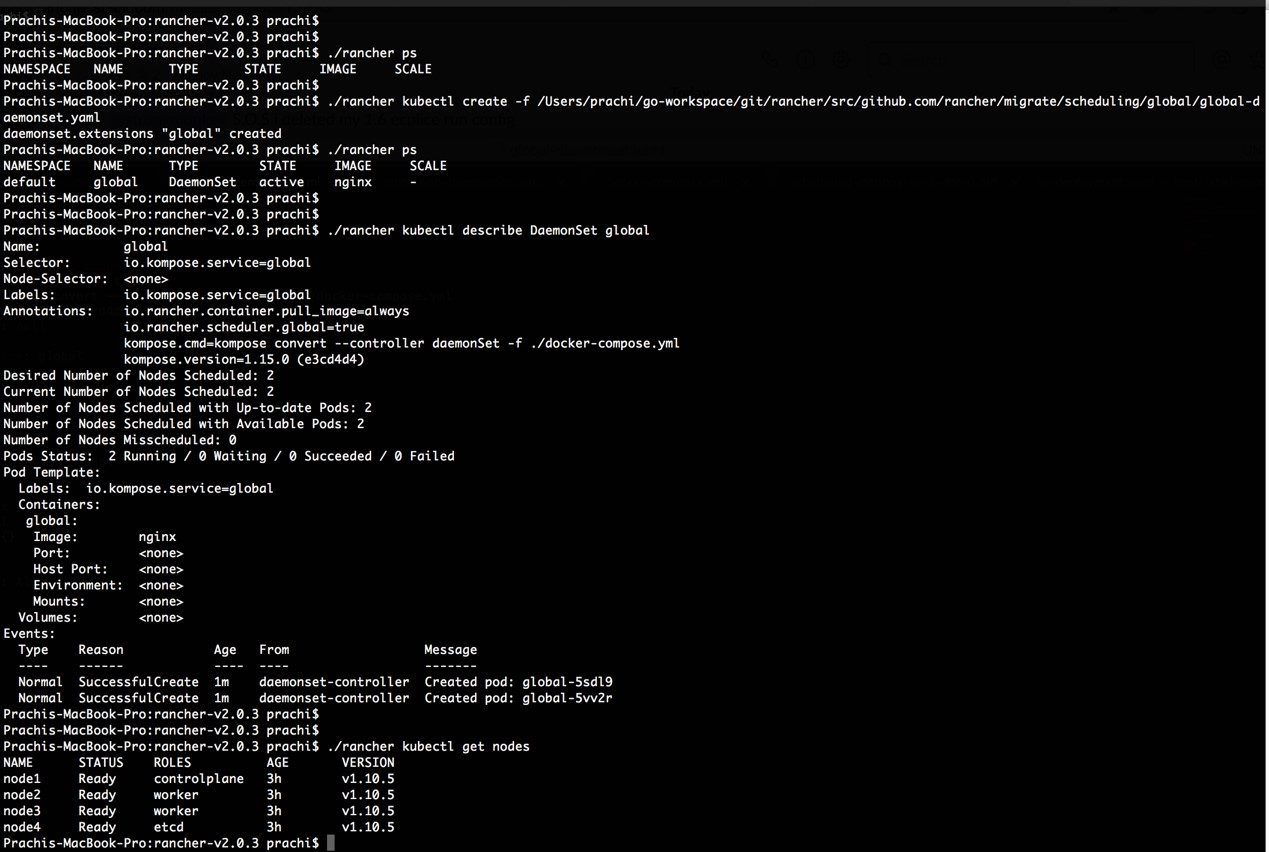This screenshot has width=1269, height=852.
Task: Click the kubectl describe DaemonSet global command
Action: click(x=488, y=230)
